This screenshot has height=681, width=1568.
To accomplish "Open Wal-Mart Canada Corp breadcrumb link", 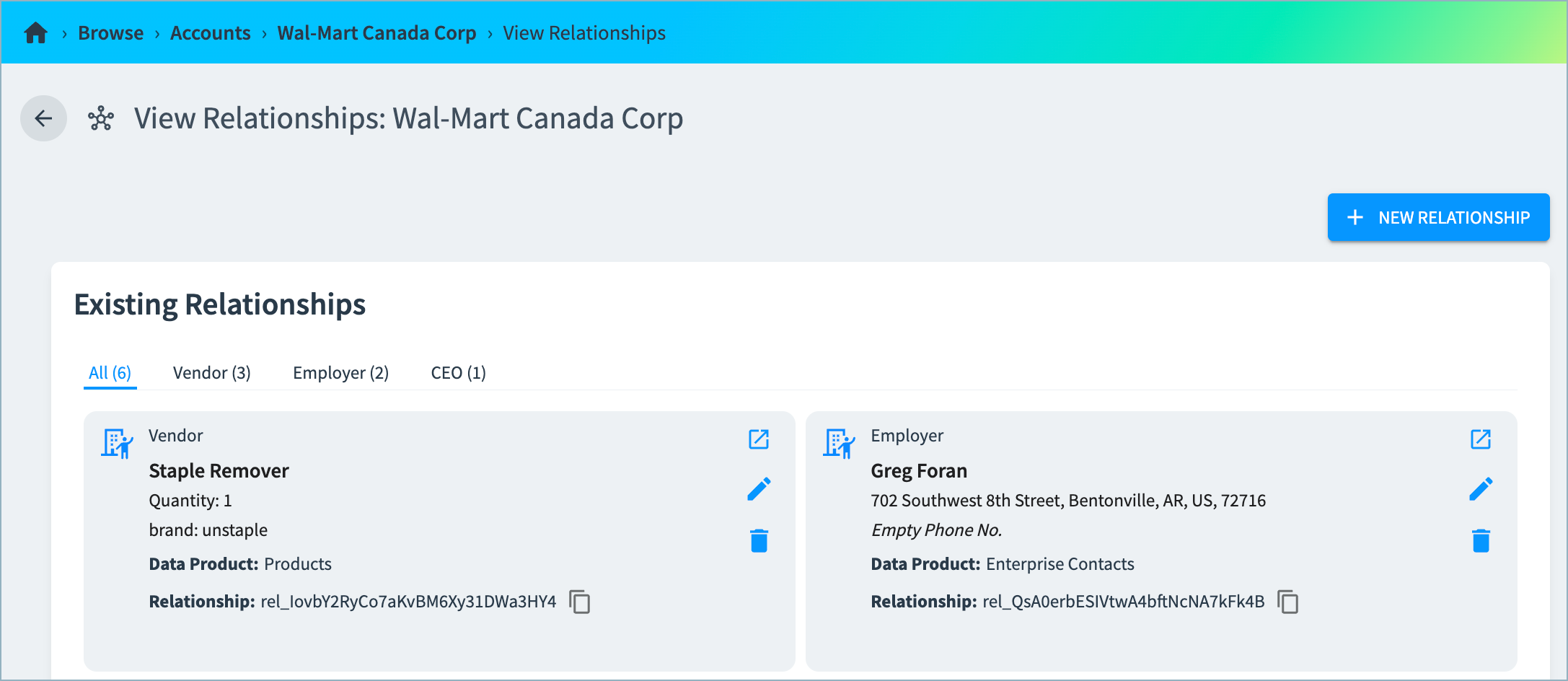I will (x=376, y=33).
